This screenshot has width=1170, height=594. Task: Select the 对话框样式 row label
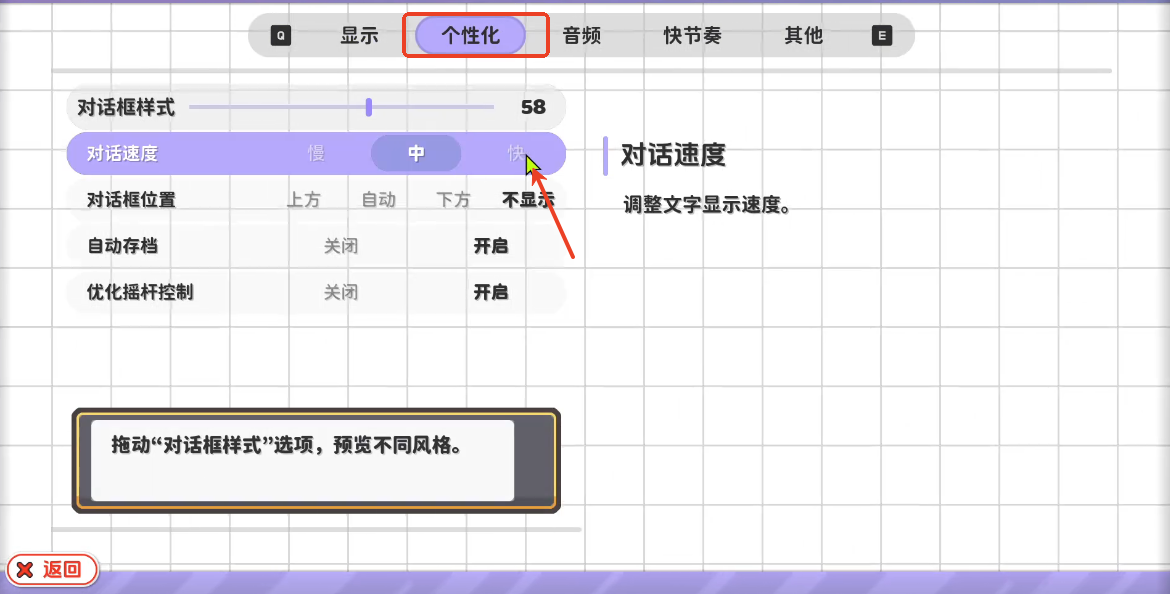[126, 107]
